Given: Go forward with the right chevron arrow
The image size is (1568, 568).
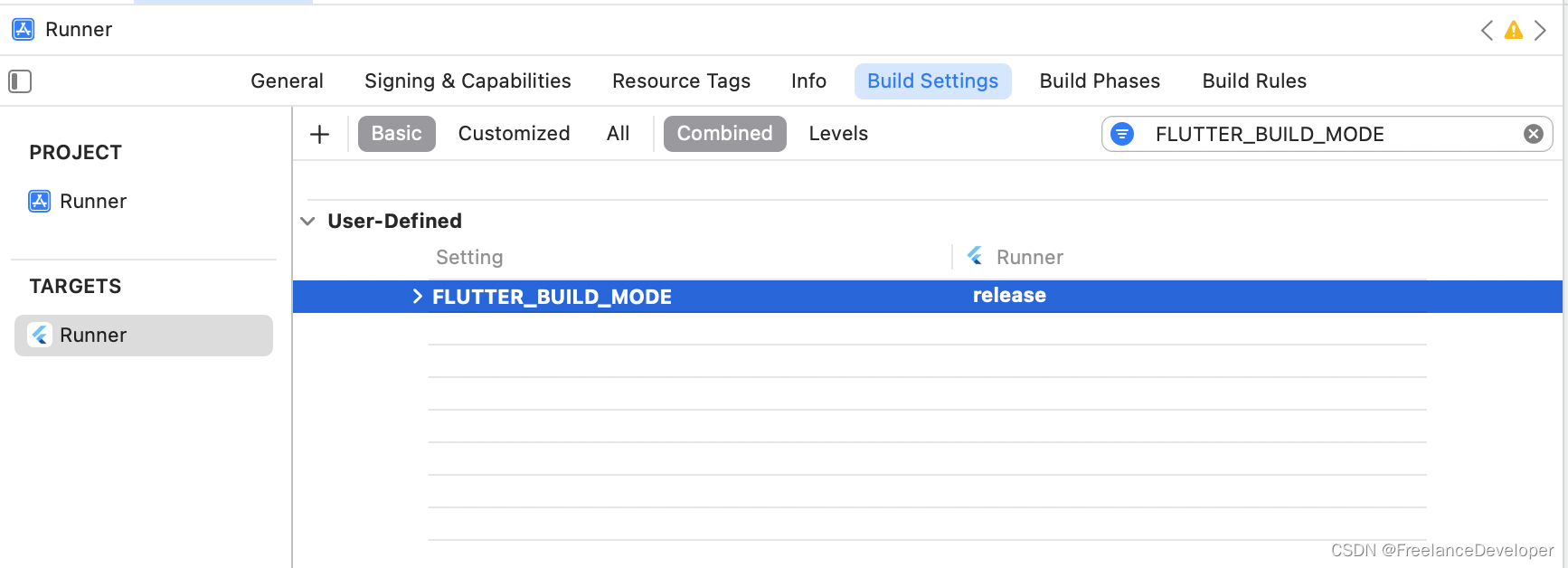Looking at the screenshot, I should (x=1540, y=30).
